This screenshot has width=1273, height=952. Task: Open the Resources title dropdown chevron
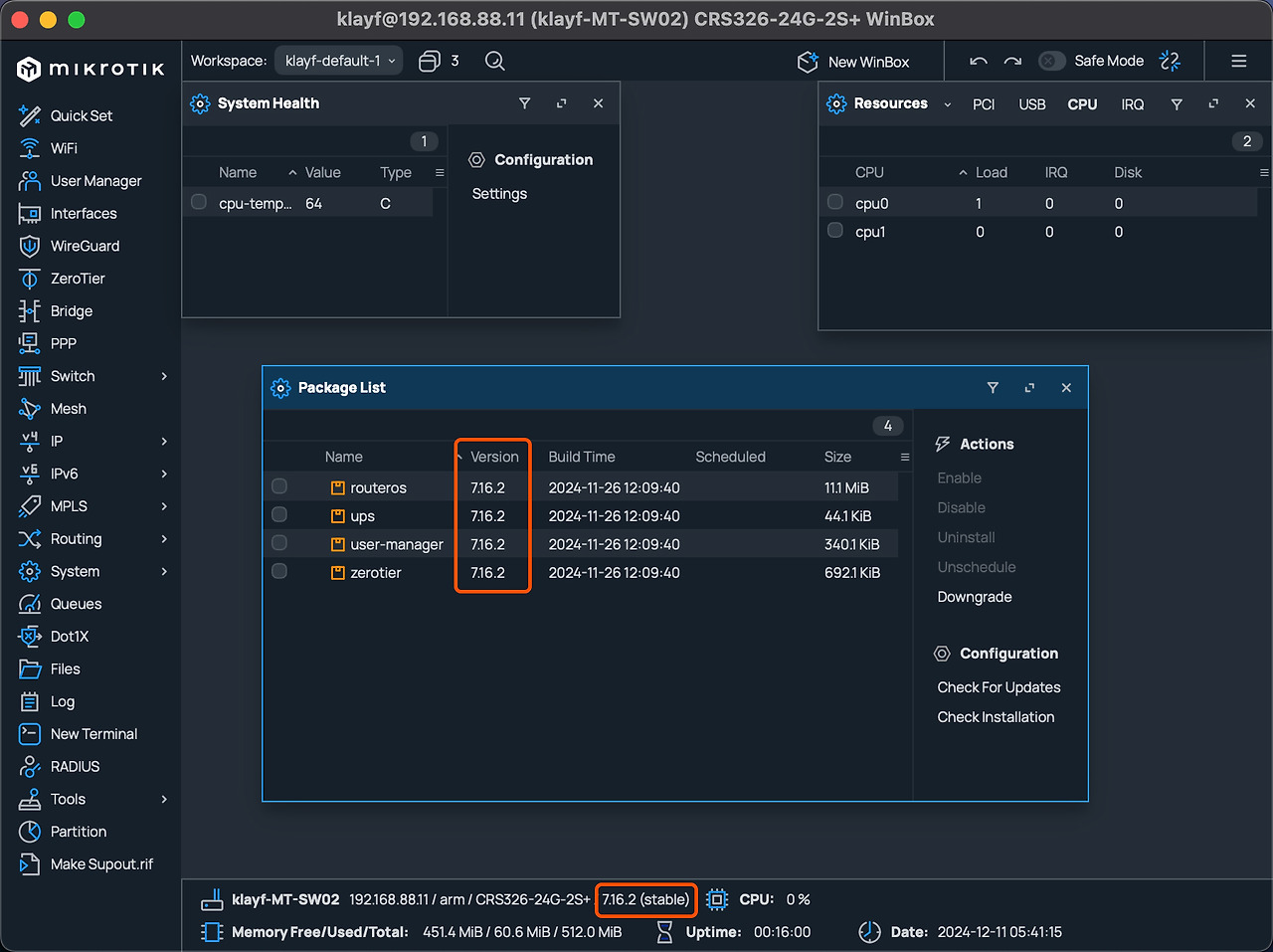pos(948,104)
